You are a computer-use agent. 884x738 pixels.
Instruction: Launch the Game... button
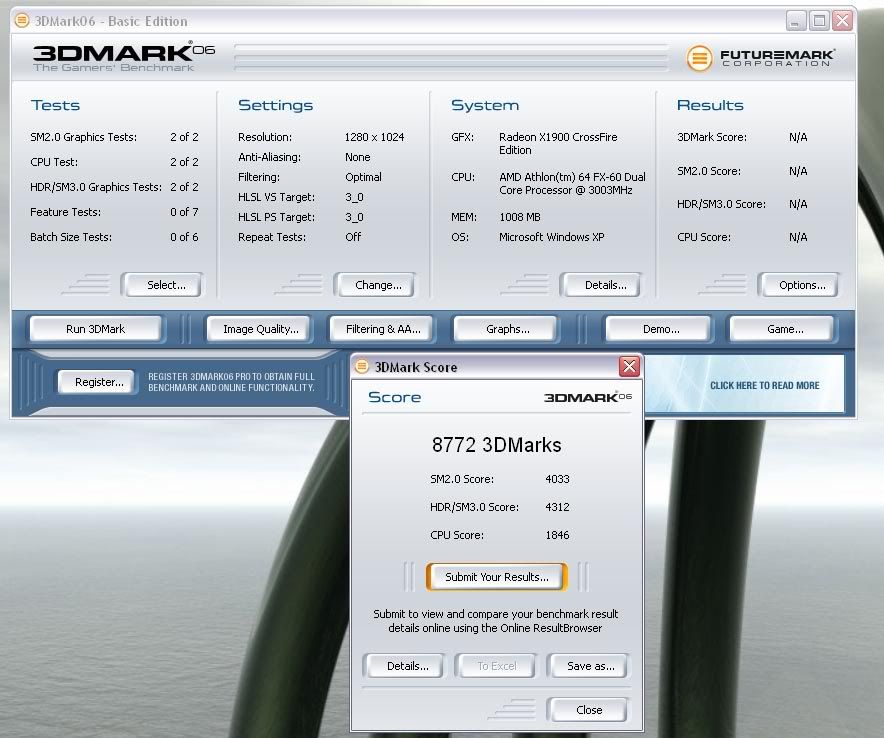(x=782, y=329)
